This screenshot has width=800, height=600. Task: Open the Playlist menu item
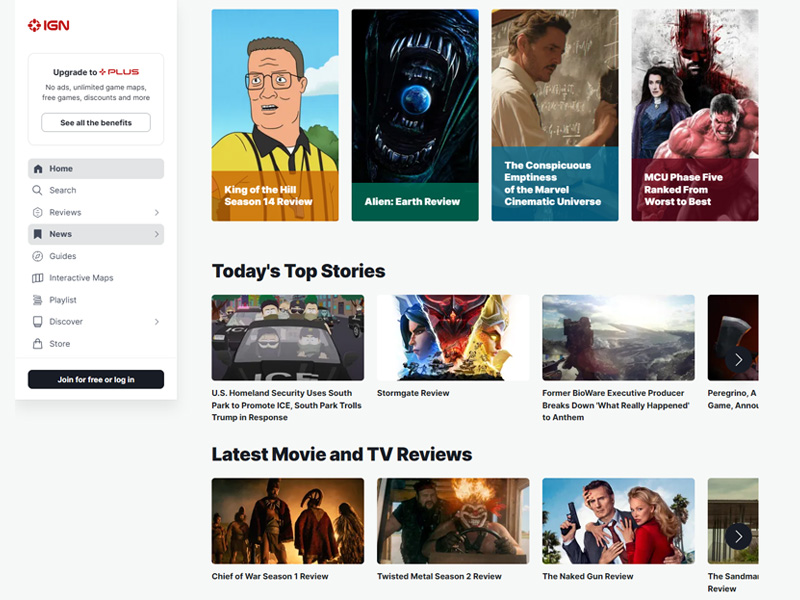(63, 300)
